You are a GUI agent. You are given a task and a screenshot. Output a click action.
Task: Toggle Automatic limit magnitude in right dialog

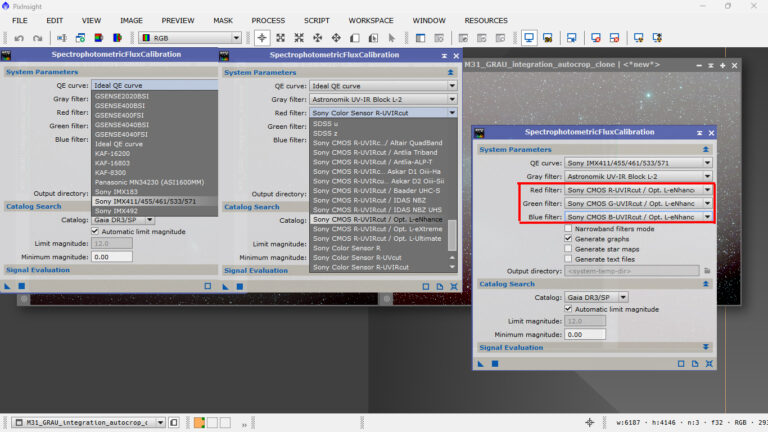click(x=568, y=309)
